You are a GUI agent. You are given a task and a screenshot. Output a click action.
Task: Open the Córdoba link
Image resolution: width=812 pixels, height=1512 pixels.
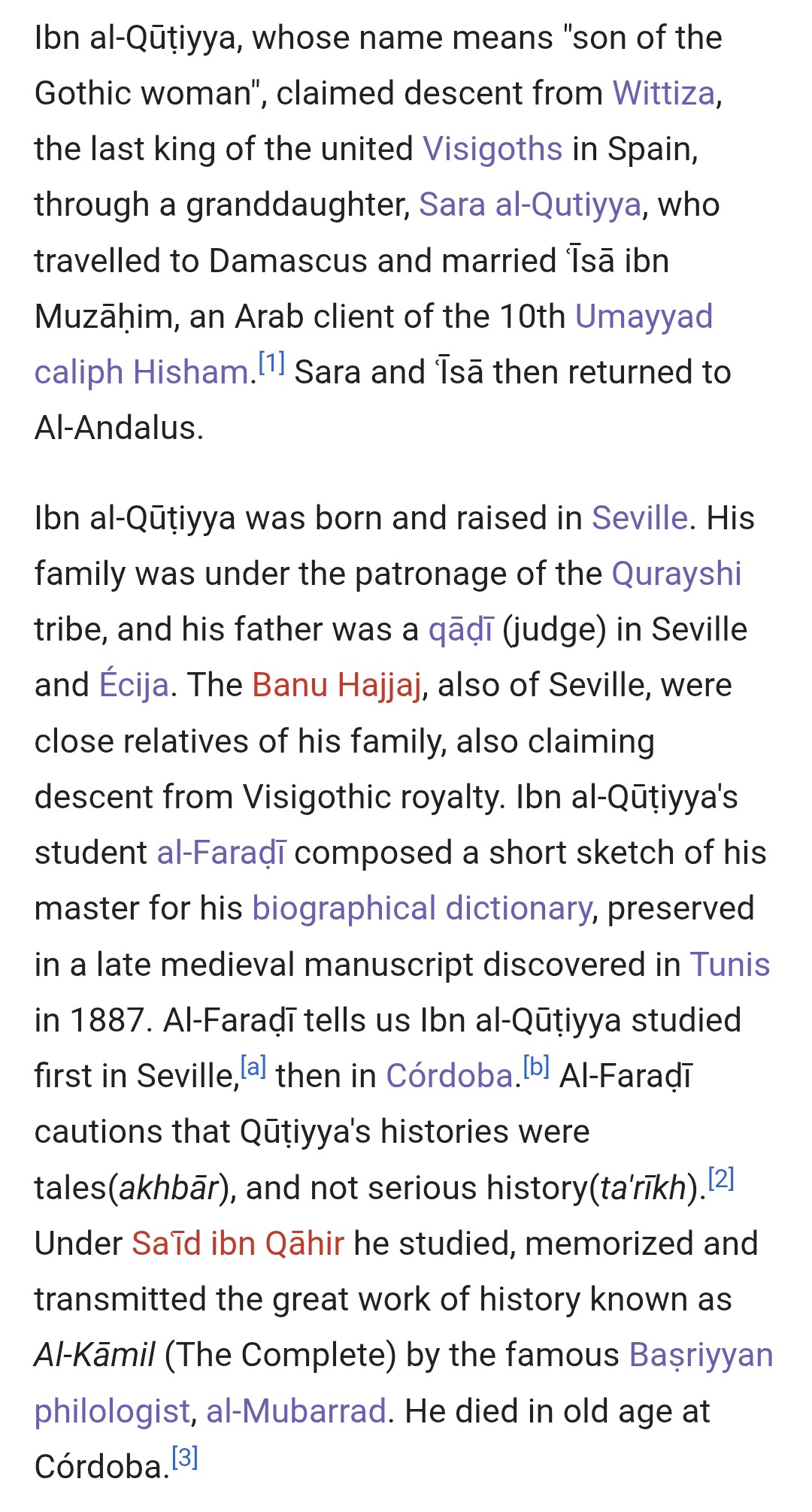click(450, 1076)
